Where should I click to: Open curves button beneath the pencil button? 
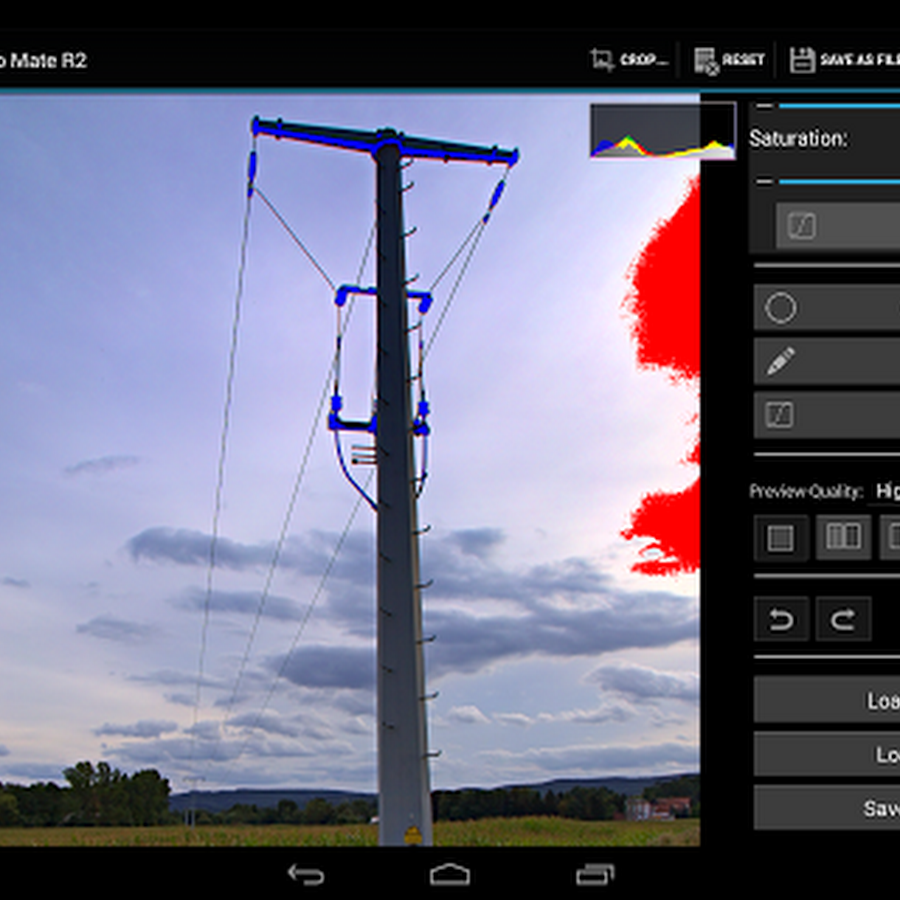point(827,415)
